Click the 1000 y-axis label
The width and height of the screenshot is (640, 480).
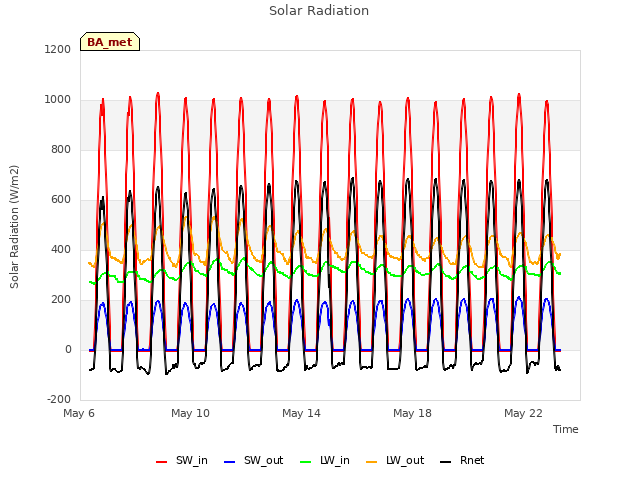[58, 100]
